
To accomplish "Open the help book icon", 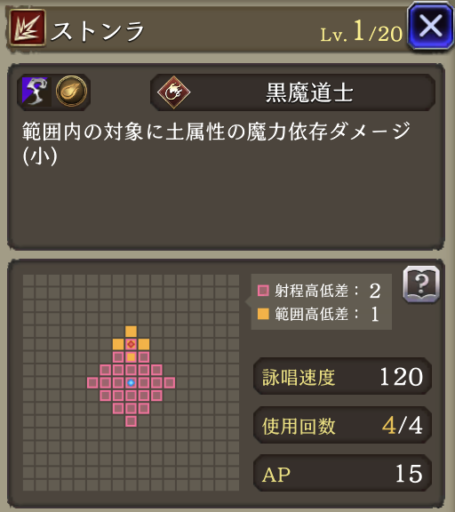I will click(421, 284).
